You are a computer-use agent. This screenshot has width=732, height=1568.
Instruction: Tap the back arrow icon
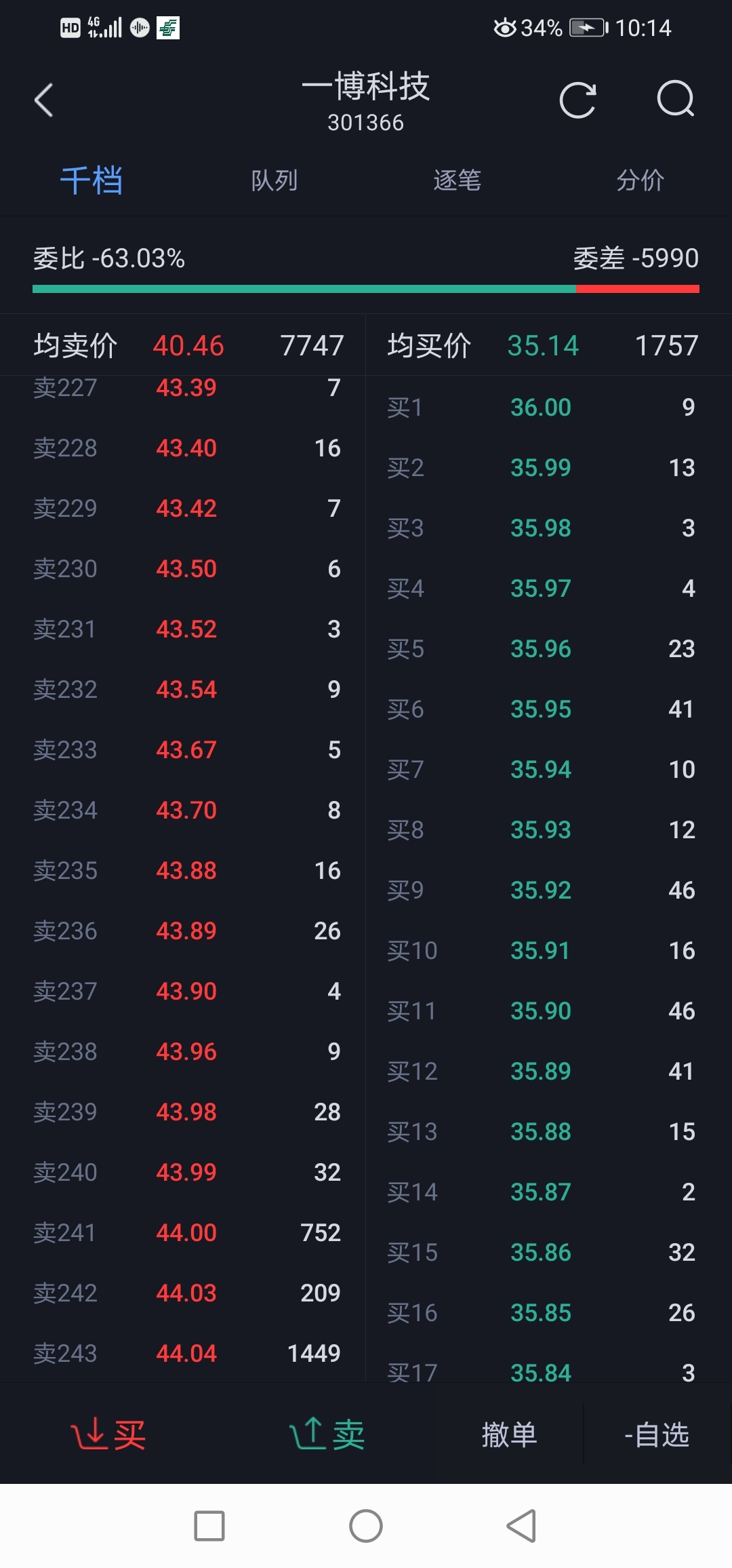pyautogui.click(x=44, y=100)
